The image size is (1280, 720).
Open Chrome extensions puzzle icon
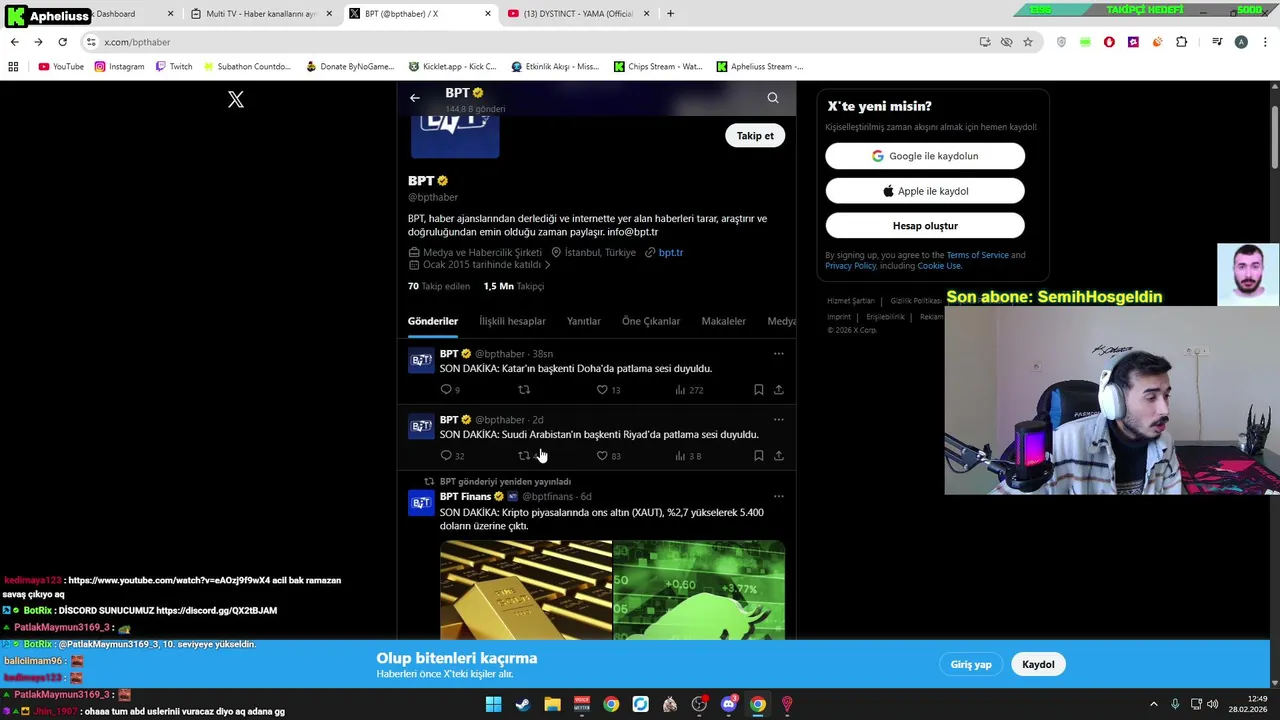pos(1182,42)
